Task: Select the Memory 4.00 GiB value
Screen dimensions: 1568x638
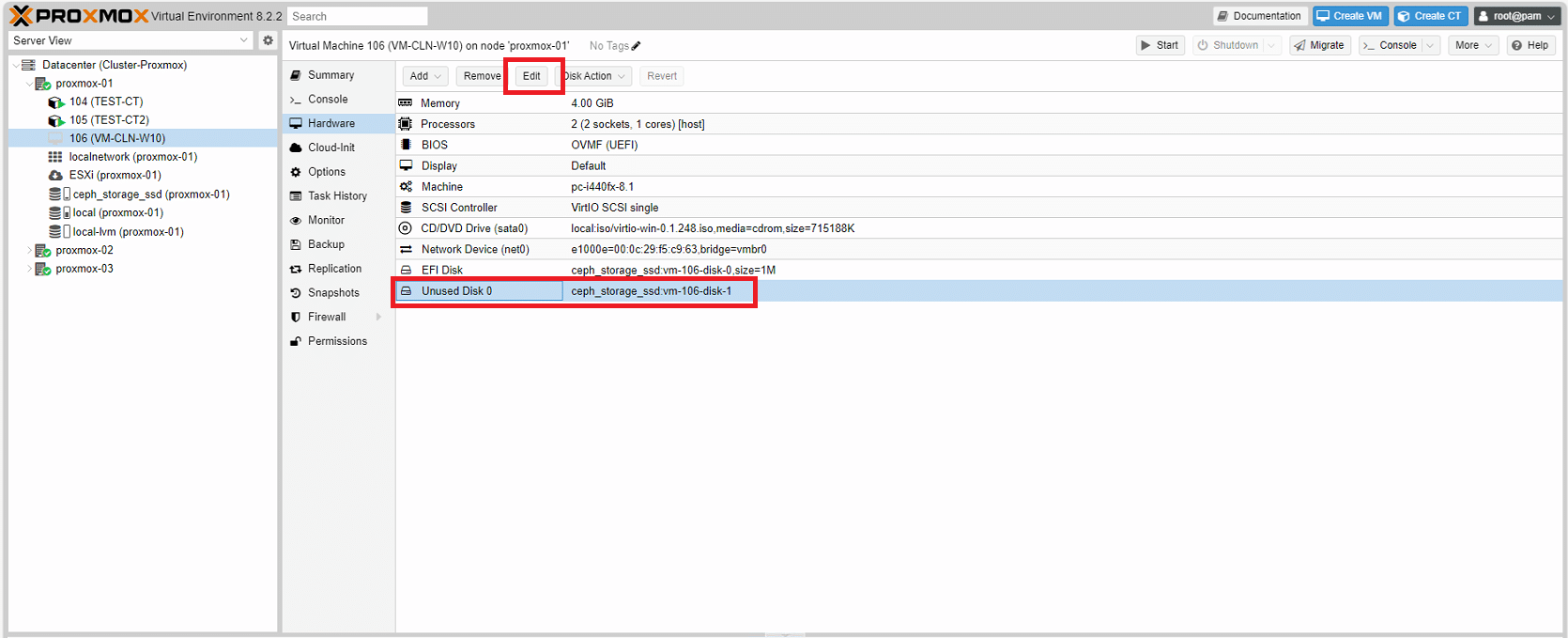Action: [x=592, y=103]
